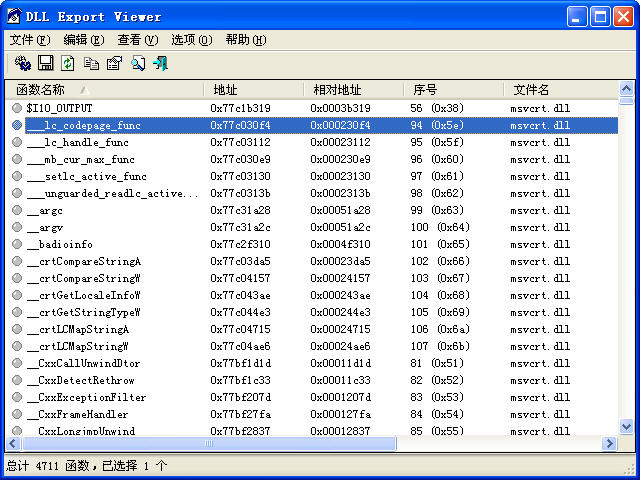Select the ___setlc_active_func row
Viewport: 640px width, 480px height.
(x=312, y=176)
